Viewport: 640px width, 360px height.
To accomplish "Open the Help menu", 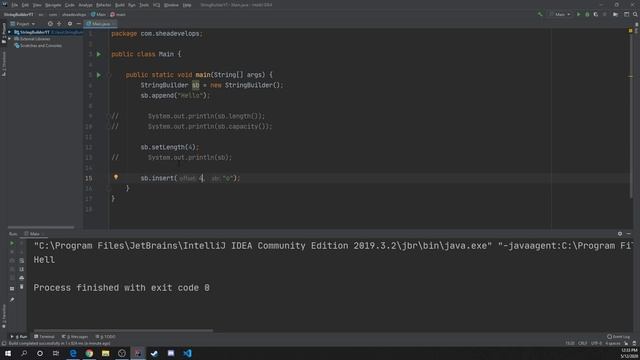I will 187,5.
